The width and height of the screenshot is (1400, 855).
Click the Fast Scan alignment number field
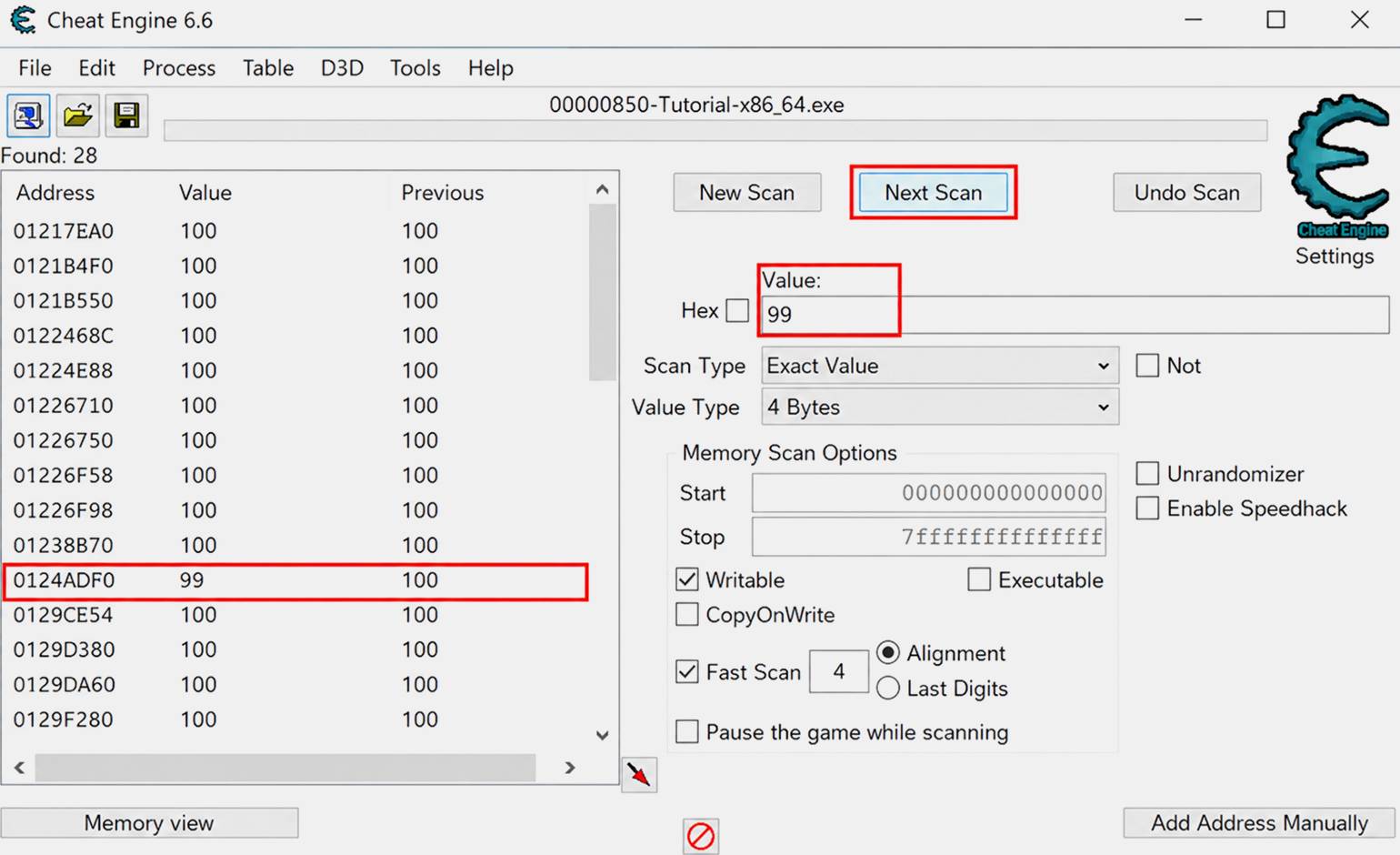[839, 672]
